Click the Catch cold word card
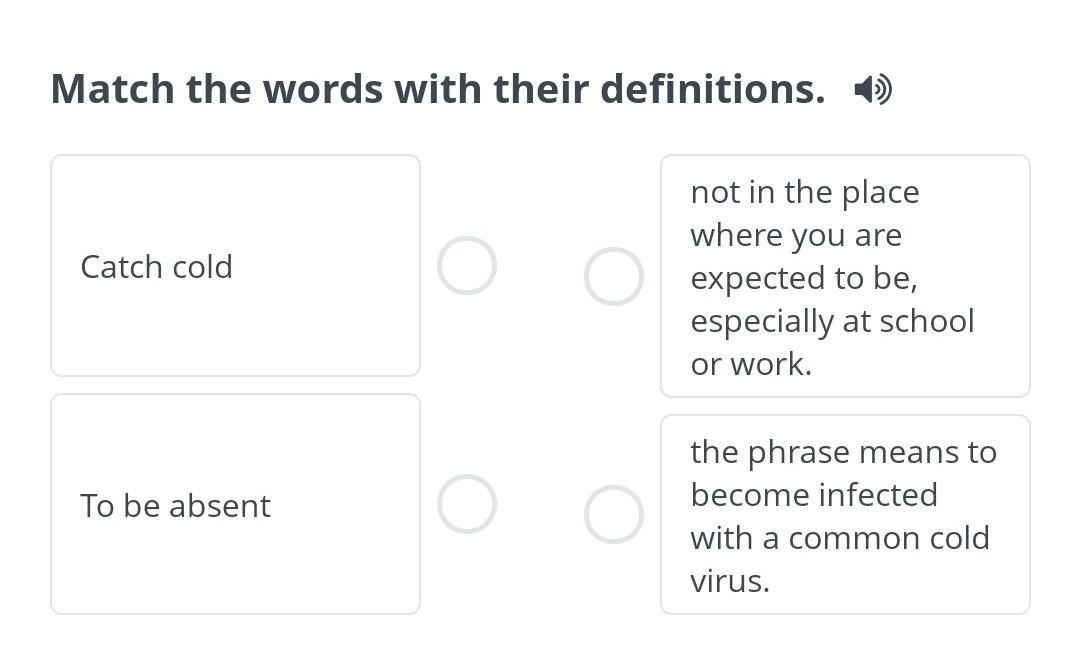This screenshot has width=1071, height=649. coord(236,266)
